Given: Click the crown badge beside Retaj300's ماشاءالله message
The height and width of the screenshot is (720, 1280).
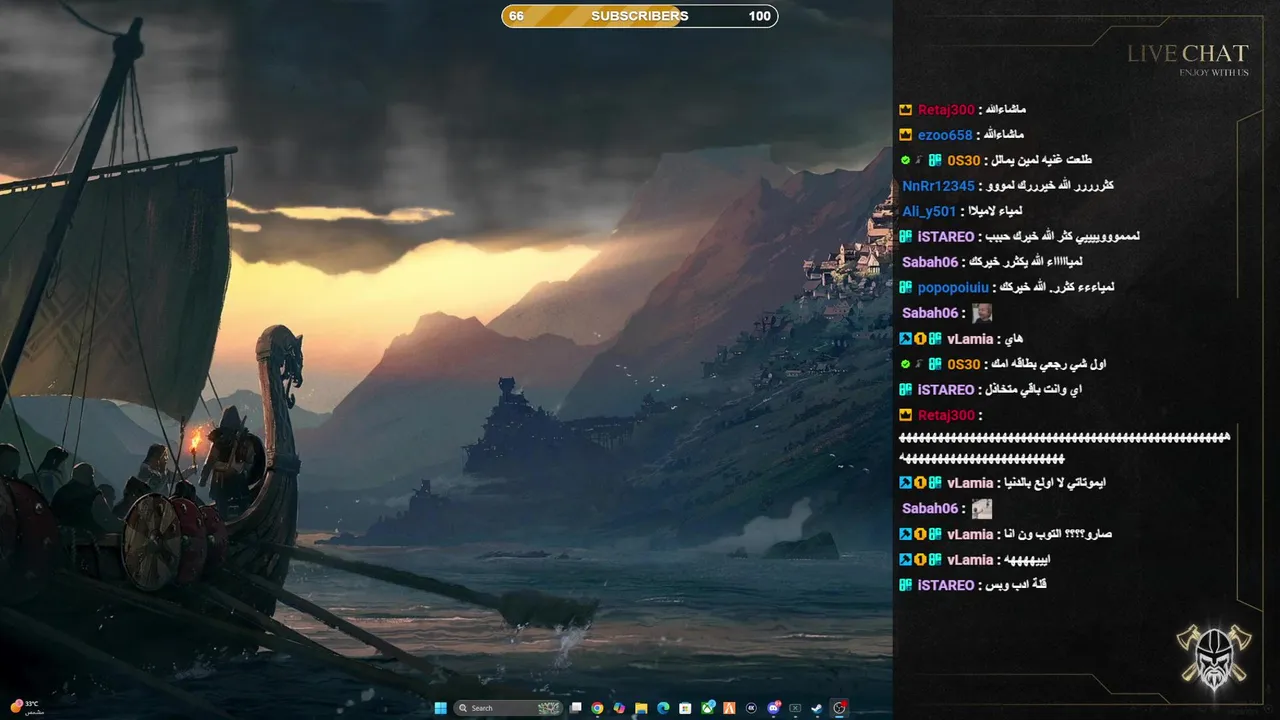Looking at the screenshot, I should 905,109.
